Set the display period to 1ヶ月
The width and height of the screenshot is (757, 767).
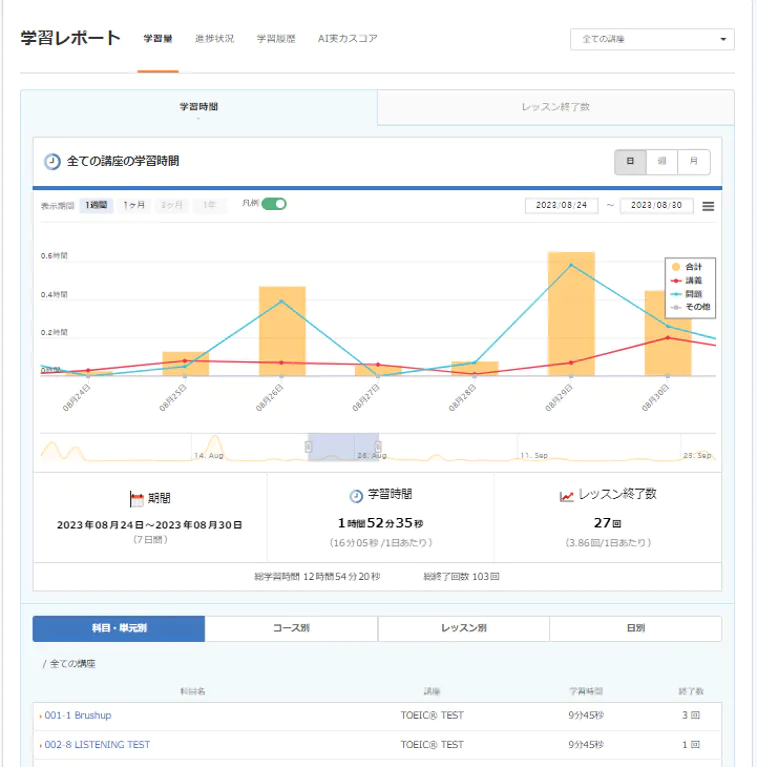click(135, 205)
